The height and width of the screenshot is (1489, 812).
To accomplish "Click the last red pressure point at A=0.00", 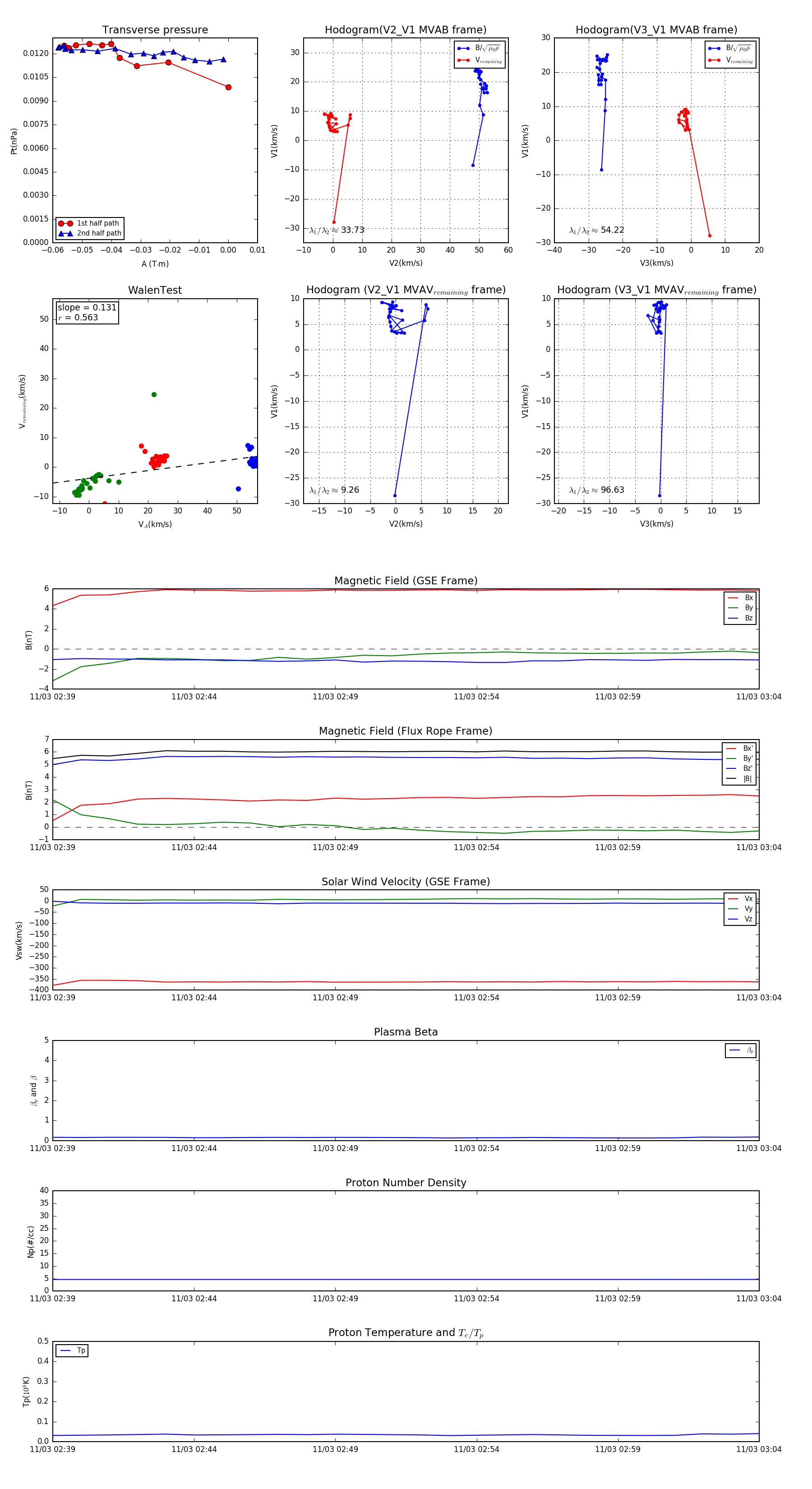I will 228,87.
